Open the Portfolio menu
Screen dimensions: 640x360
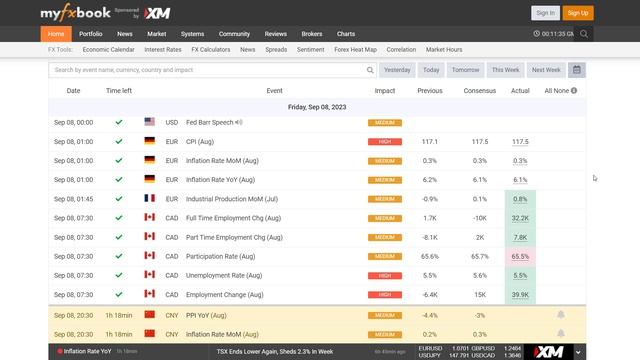point(91,34)
